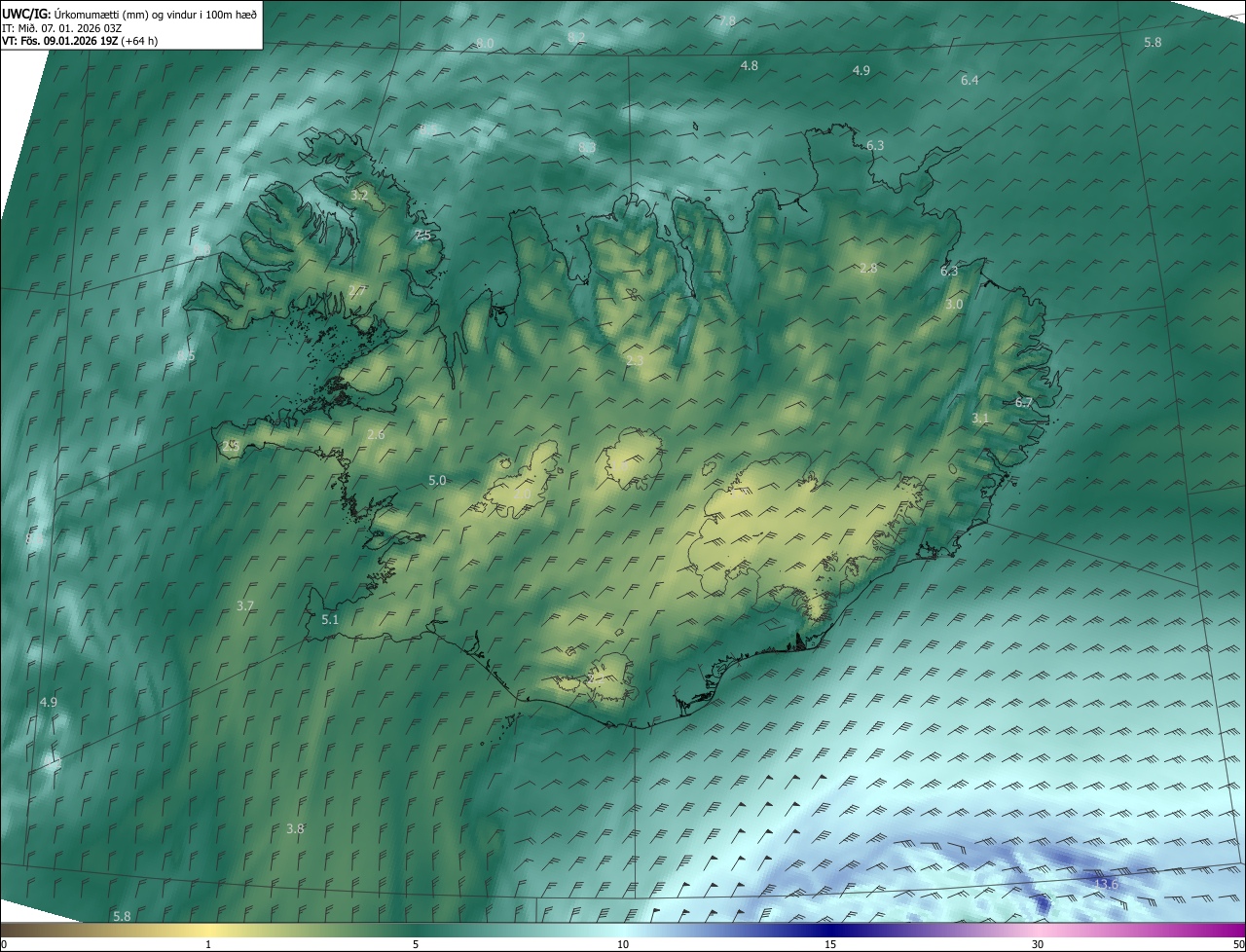
Task: Click the 3.0 value label
Action: tap(954, 304)
